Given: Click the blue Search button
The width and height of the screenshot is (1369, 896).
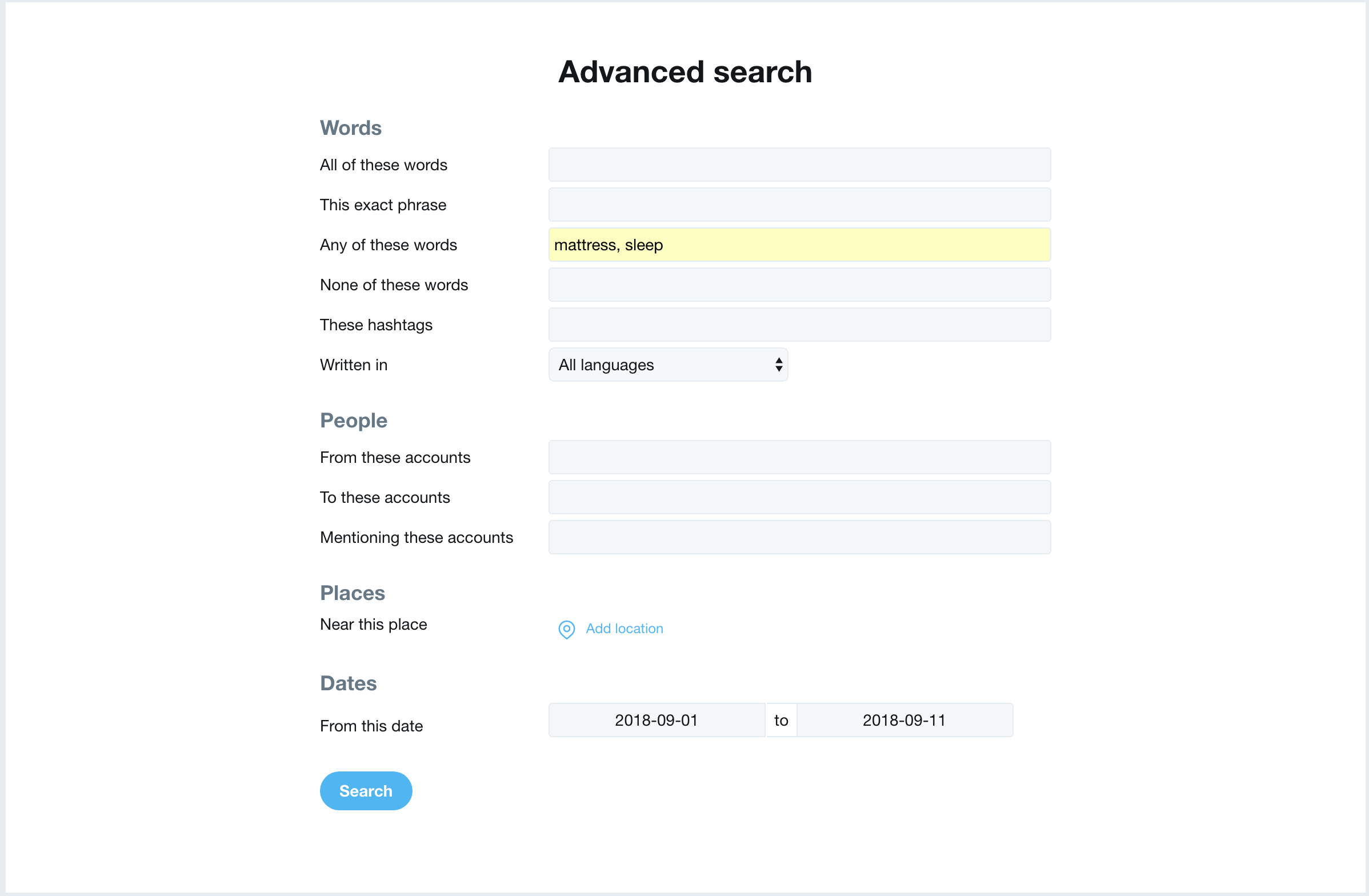Looking at the screenshot, I should coord(366,791).
